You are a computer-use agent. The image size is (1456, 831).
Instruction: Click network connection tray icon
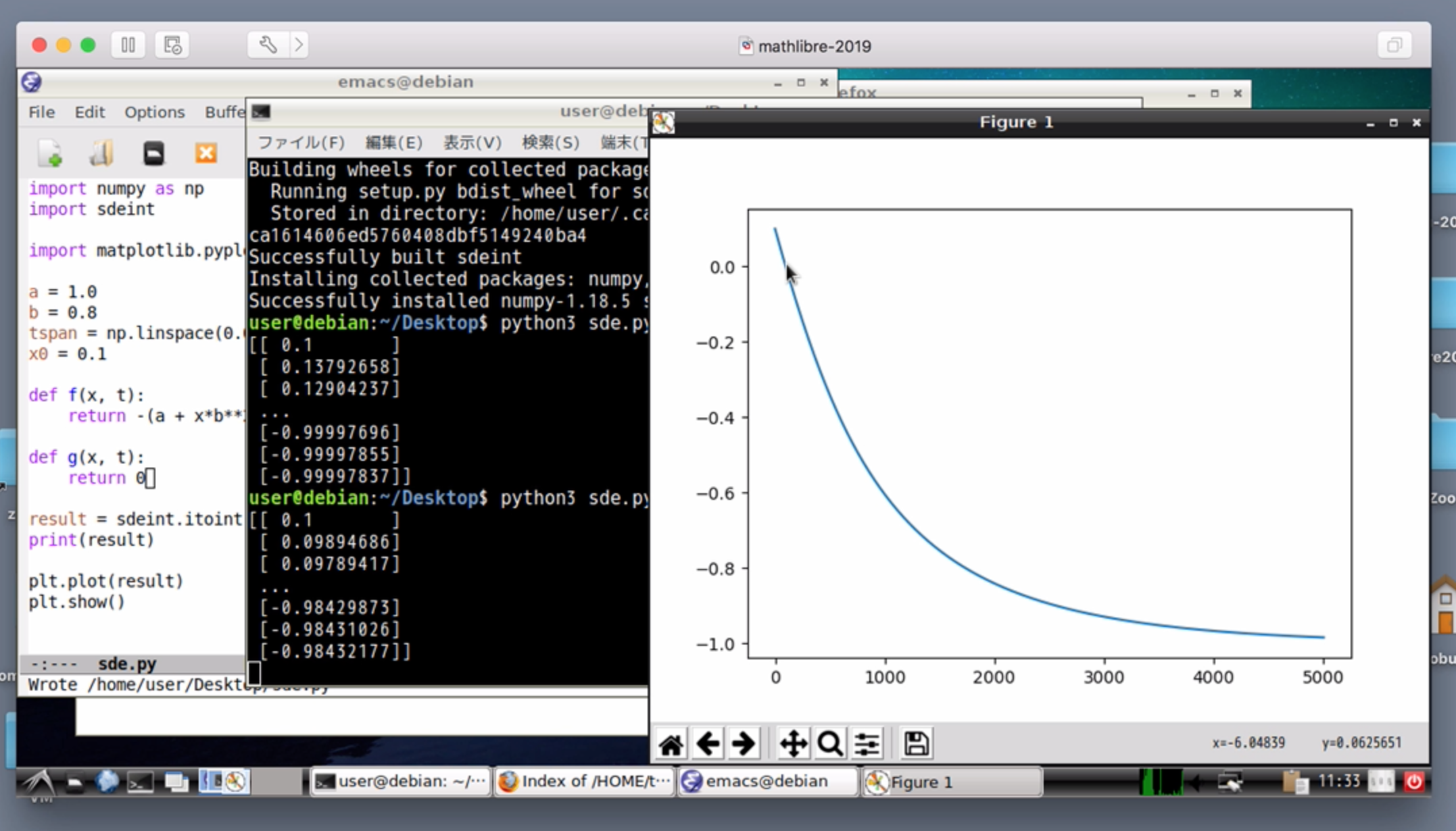pos(1230,782)
